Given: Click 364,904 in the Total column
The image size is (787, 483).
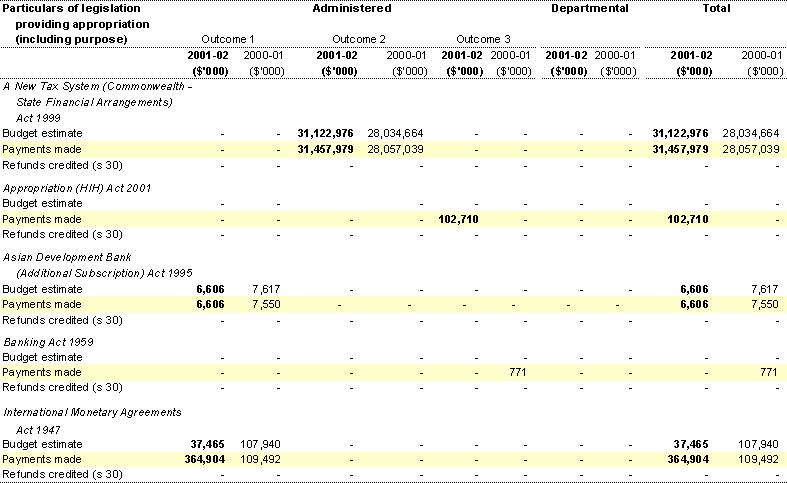Looking at the screenshot, I should pos(684,459).
